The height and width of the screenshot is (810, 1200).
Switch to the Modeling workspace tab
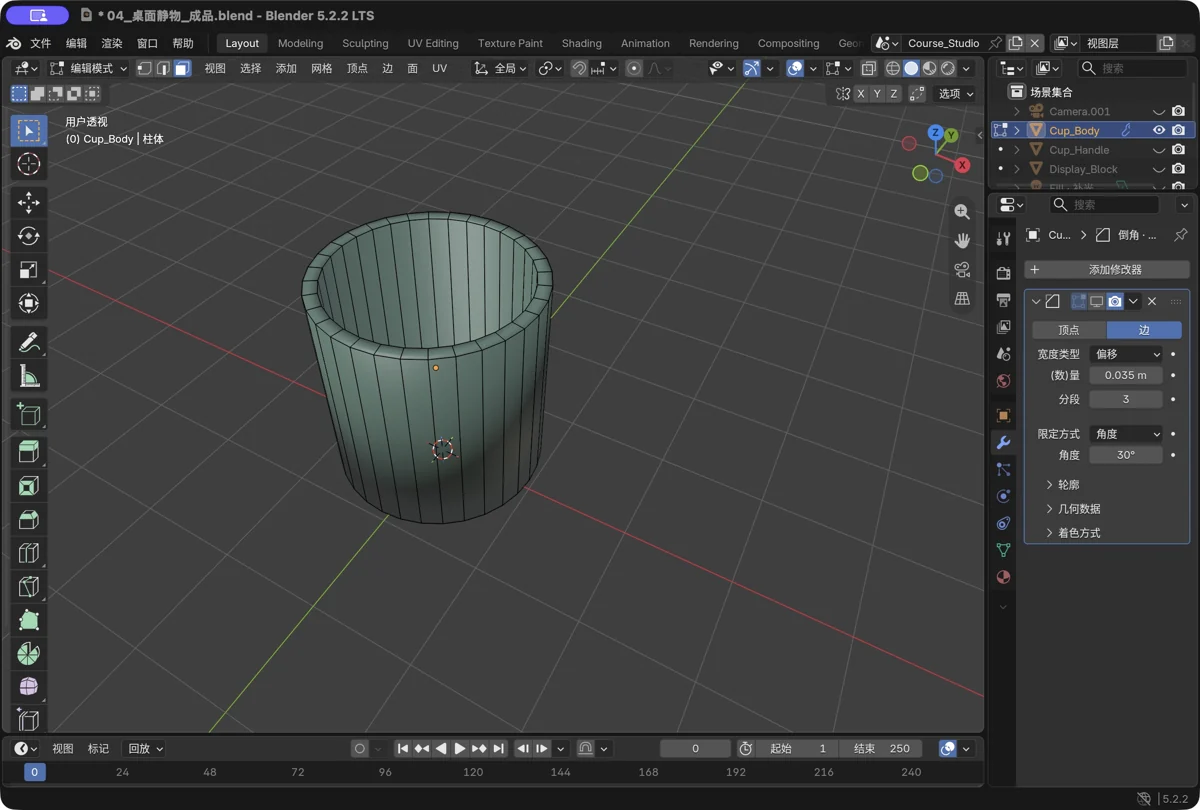tap(300, 43)
